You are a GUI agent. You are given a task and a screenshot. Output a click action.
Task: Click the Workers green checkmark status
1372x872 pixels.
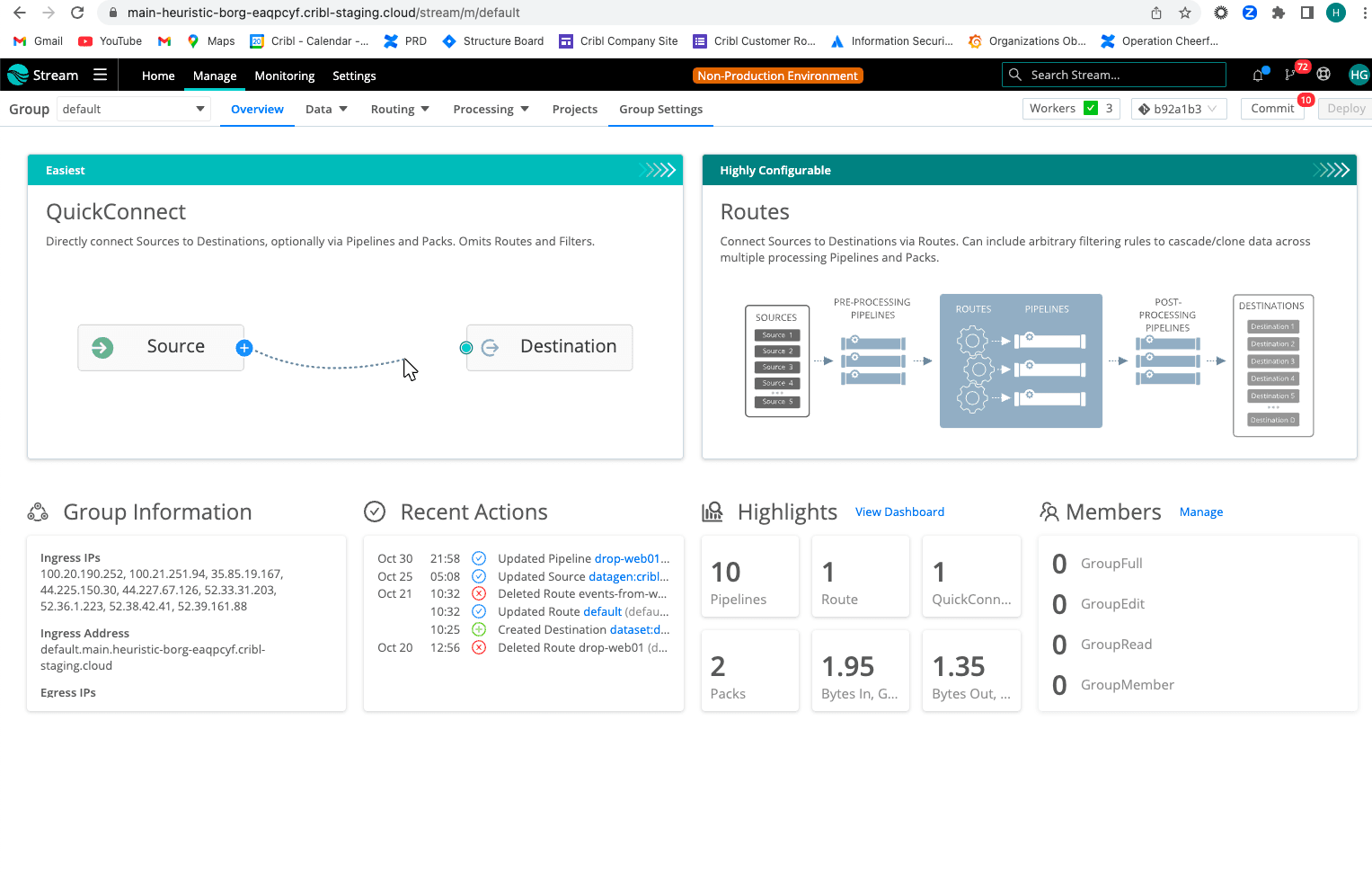1091,109
